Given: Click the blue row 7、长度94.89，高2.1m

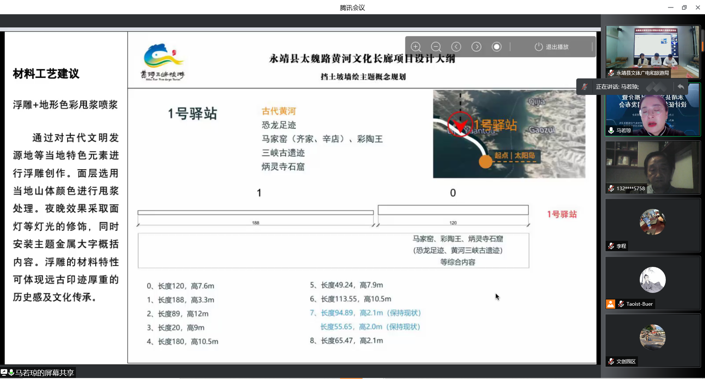Looking at the screenshot, I should coord(365,313).
